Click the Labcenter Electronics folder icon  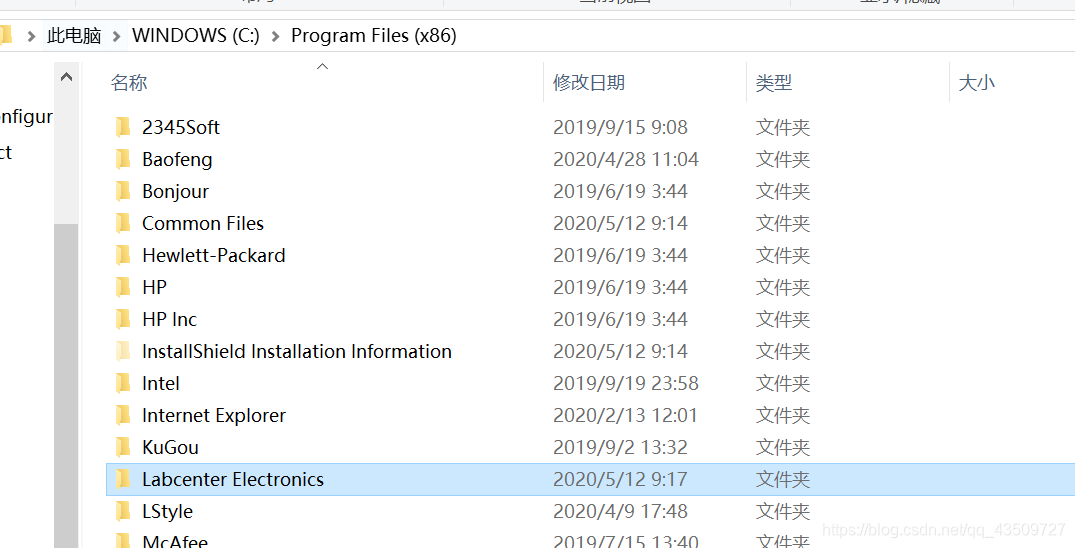(123, 479)
